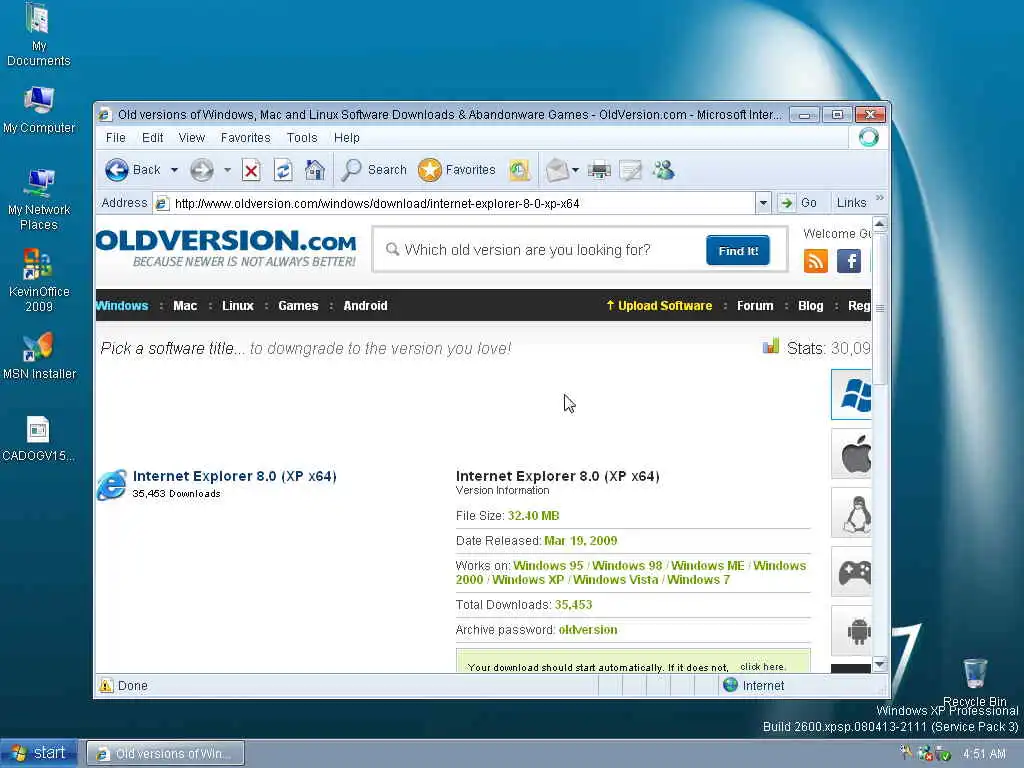Image resolution: width=1024 pixels, height=768 pixels.
Task: Select the Android robot platform tile
Action: 852,631
